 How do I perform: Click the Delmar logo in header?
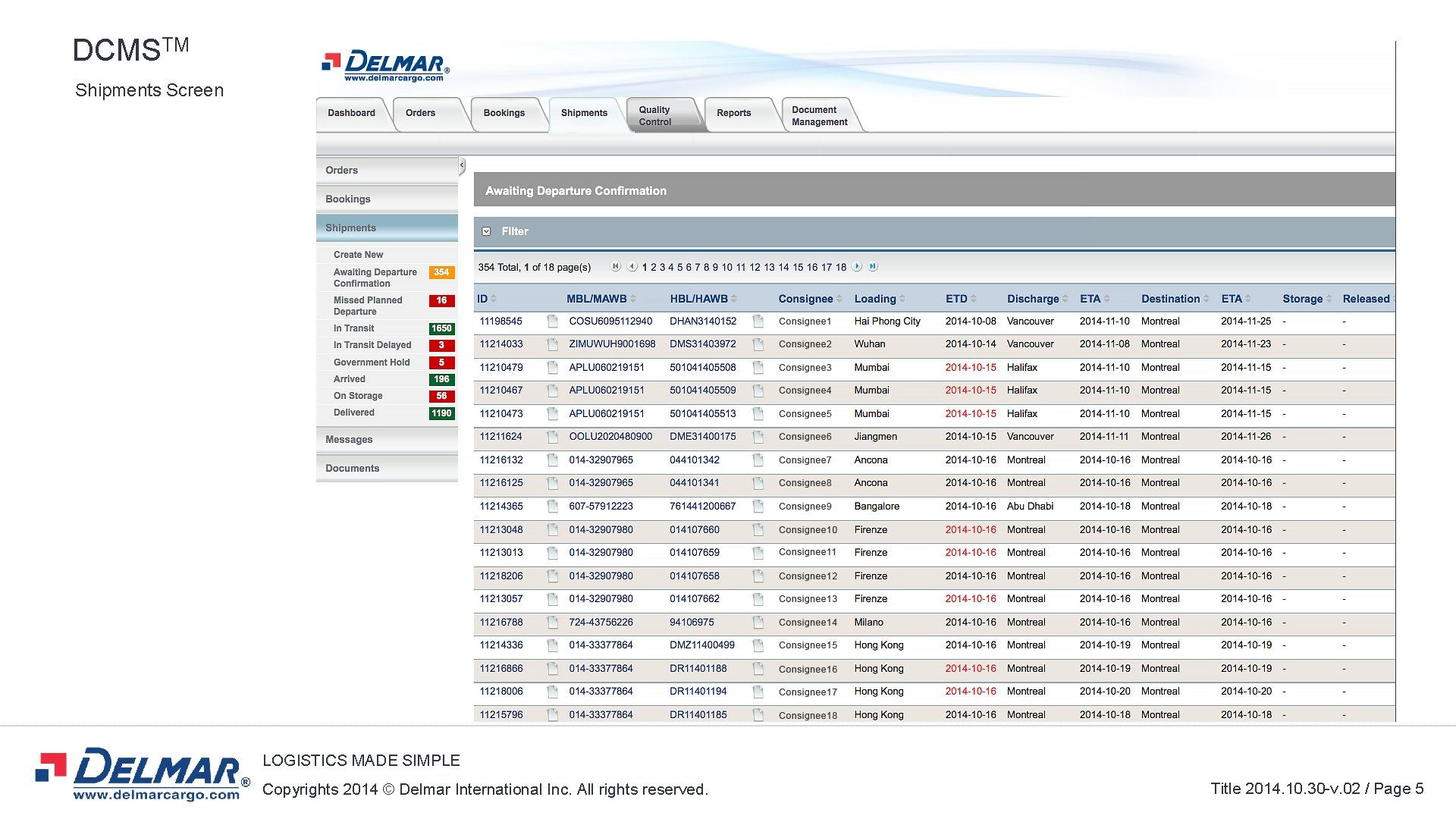[385, 66]
